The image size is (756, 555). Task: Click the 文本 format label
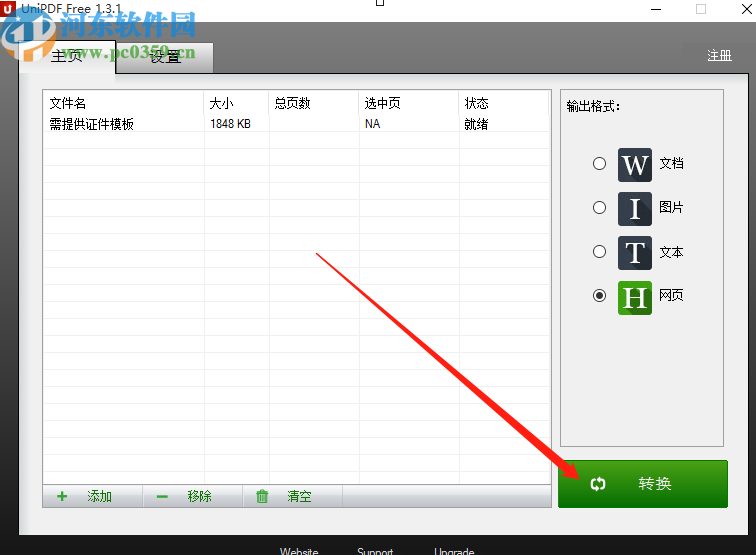click(x=671, y=252)
